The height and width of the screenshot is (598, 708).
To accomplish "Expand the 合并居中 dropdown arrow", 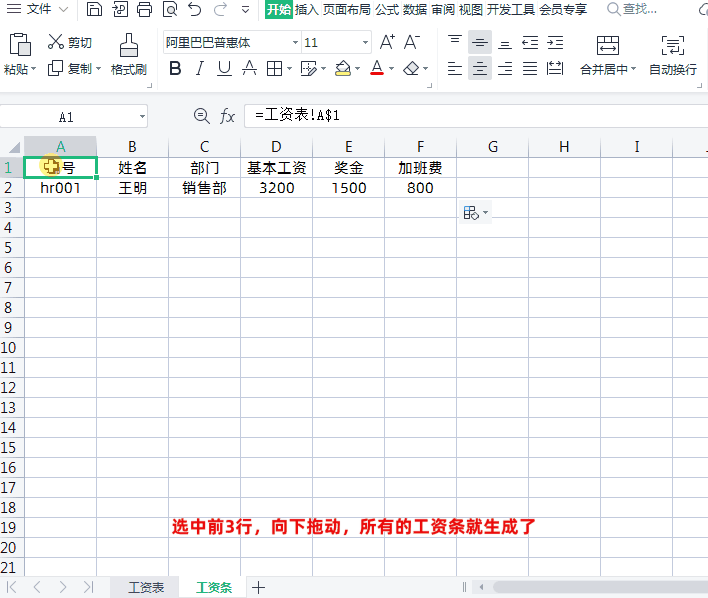I will 633,69.
